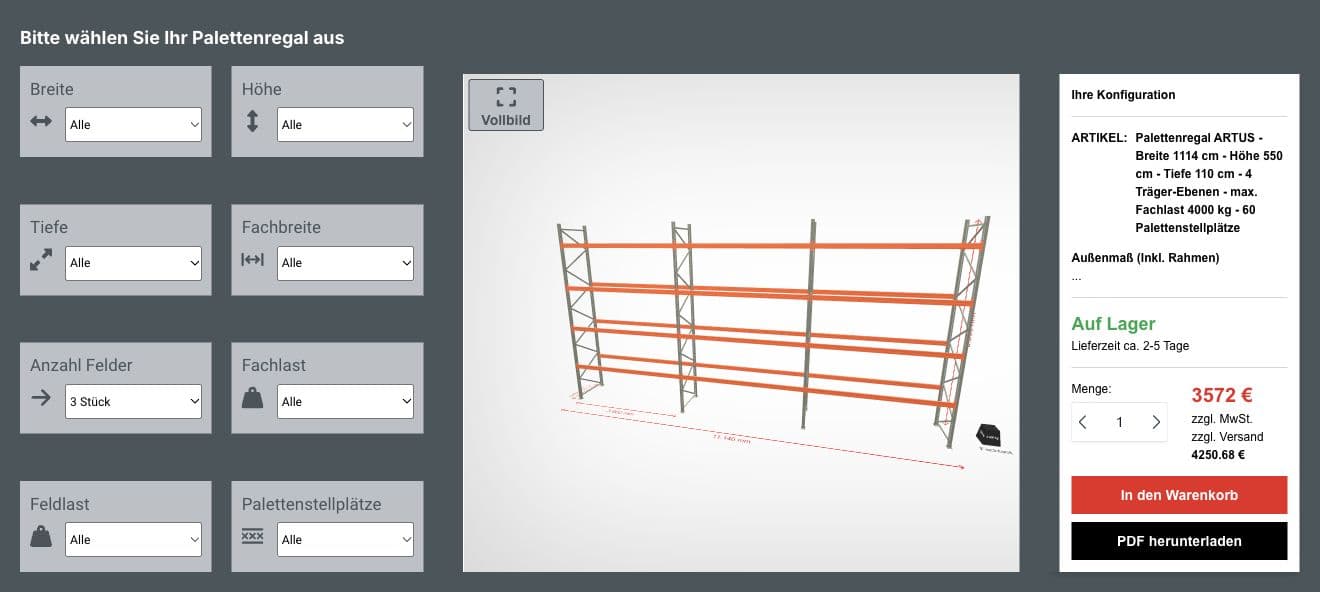Open the Palettenstellplätze dropdown
Screen dimensions: 1320x592
pos(345,540)
